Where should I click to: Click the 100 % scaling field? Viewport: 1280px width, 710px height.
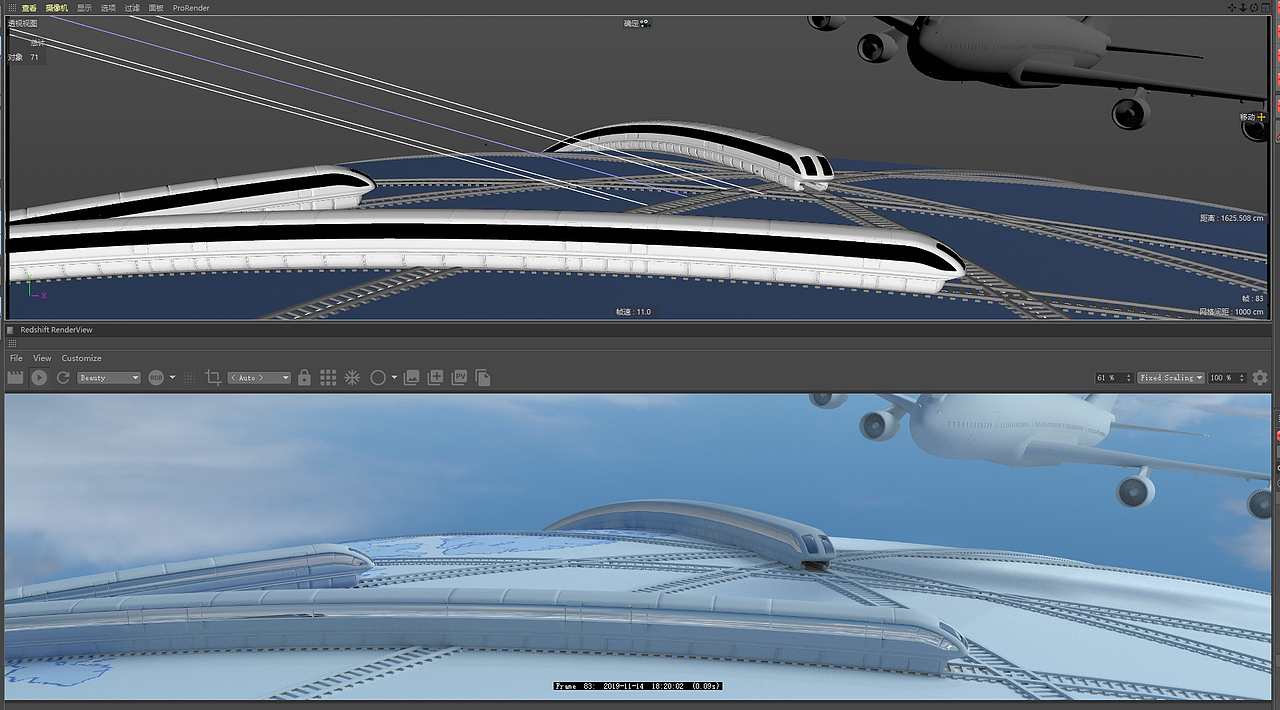point(1228,378)
